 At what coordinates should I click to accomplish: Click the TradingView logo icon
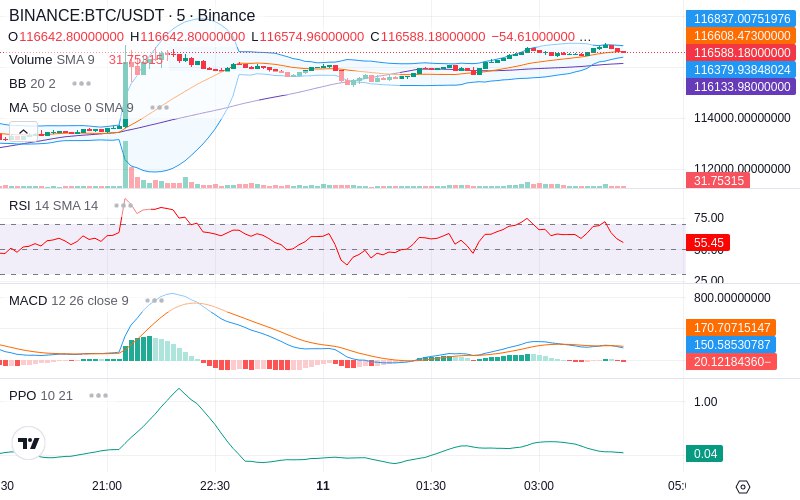coord(29,443)
